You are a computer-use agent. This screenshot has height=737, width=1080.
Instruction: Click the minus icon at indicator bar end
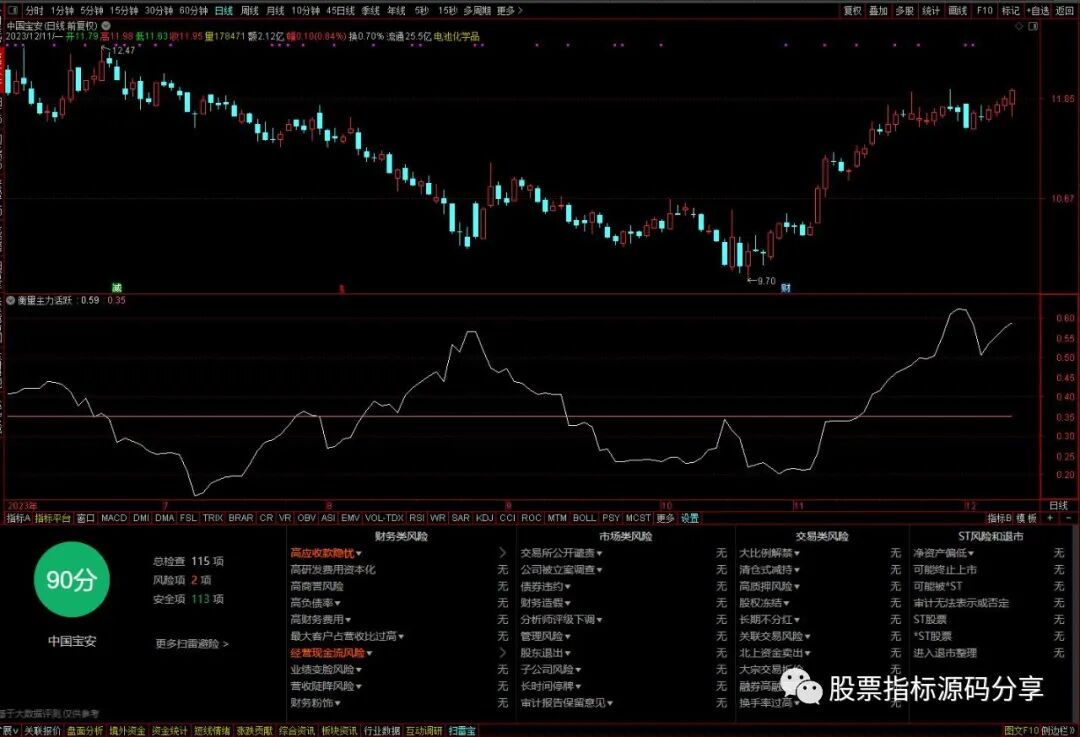1068,518
